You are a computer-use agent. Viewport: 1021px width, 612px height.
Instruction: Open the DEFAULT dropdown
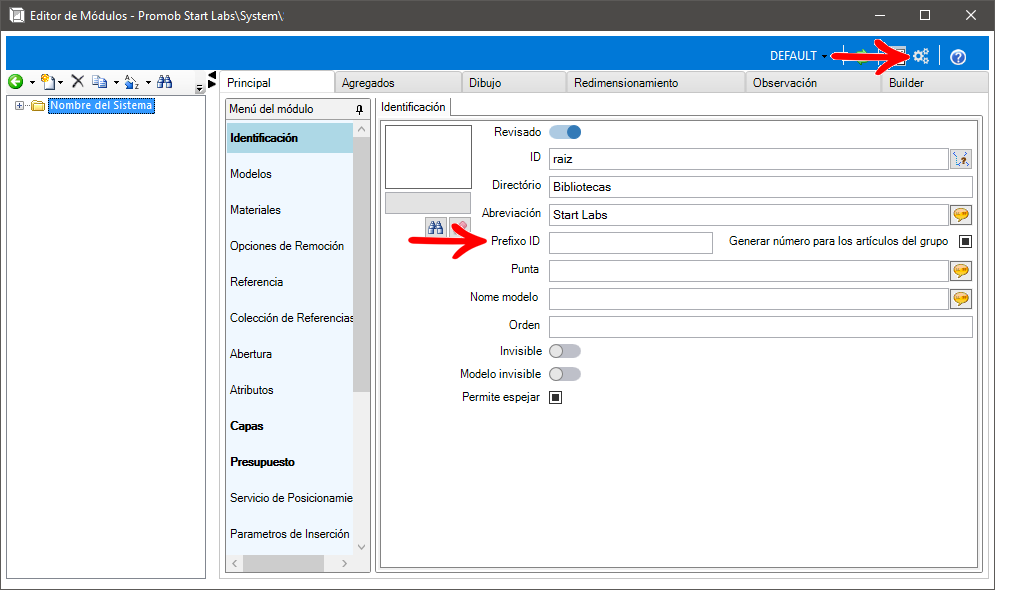(x=798, y=56)
